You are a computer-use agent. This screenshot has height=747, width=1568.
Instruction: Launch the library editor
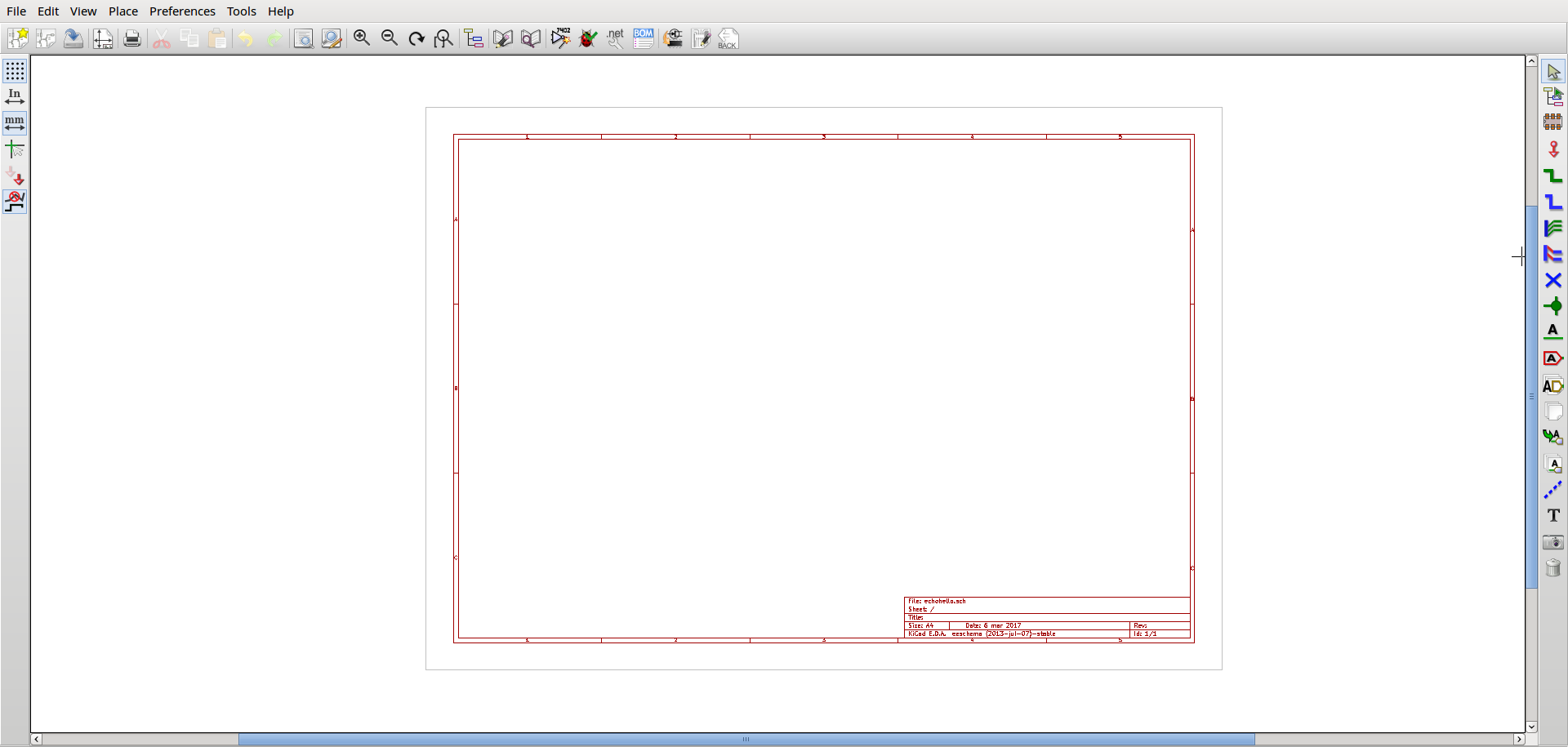[x=503, y=38]
